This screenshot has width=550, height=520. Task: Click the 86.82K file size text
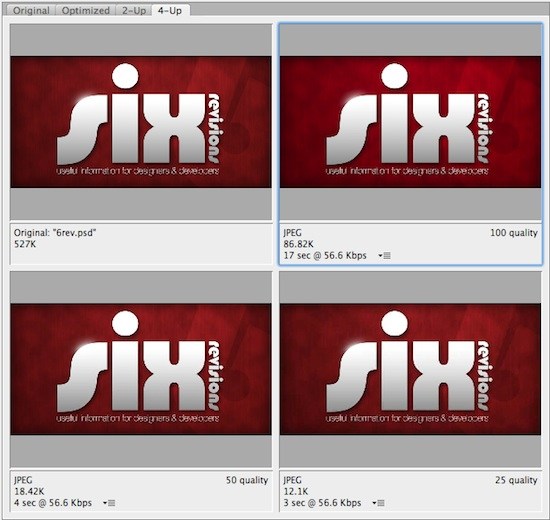tap(298, 244)
